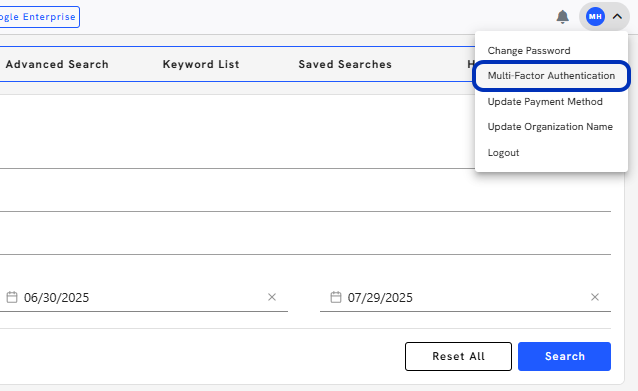Clear the 07/29/2025 end date
Viewport: 638px width, 391px height.
(595, 297)
